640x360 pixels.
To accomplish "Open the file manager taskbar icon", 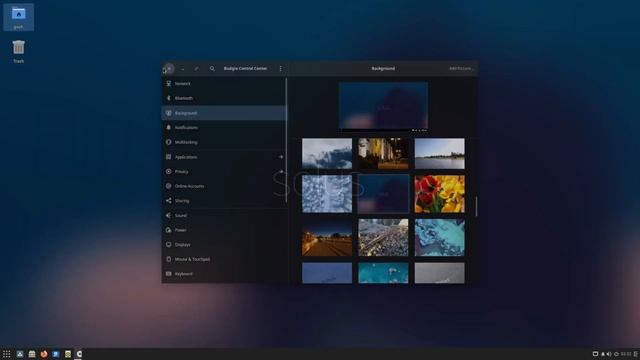I will [x=32, y=354].
